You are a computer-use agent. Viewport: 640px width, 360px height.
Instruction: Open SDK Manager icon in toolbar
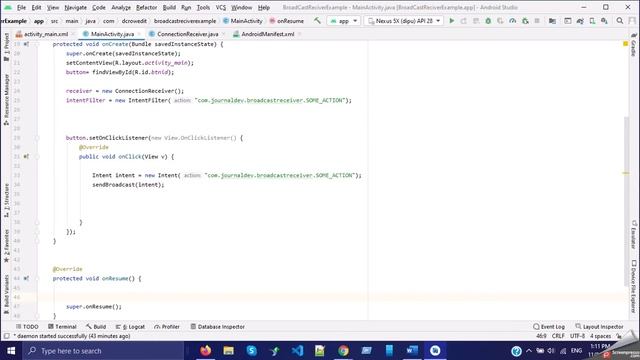point(604,20)
